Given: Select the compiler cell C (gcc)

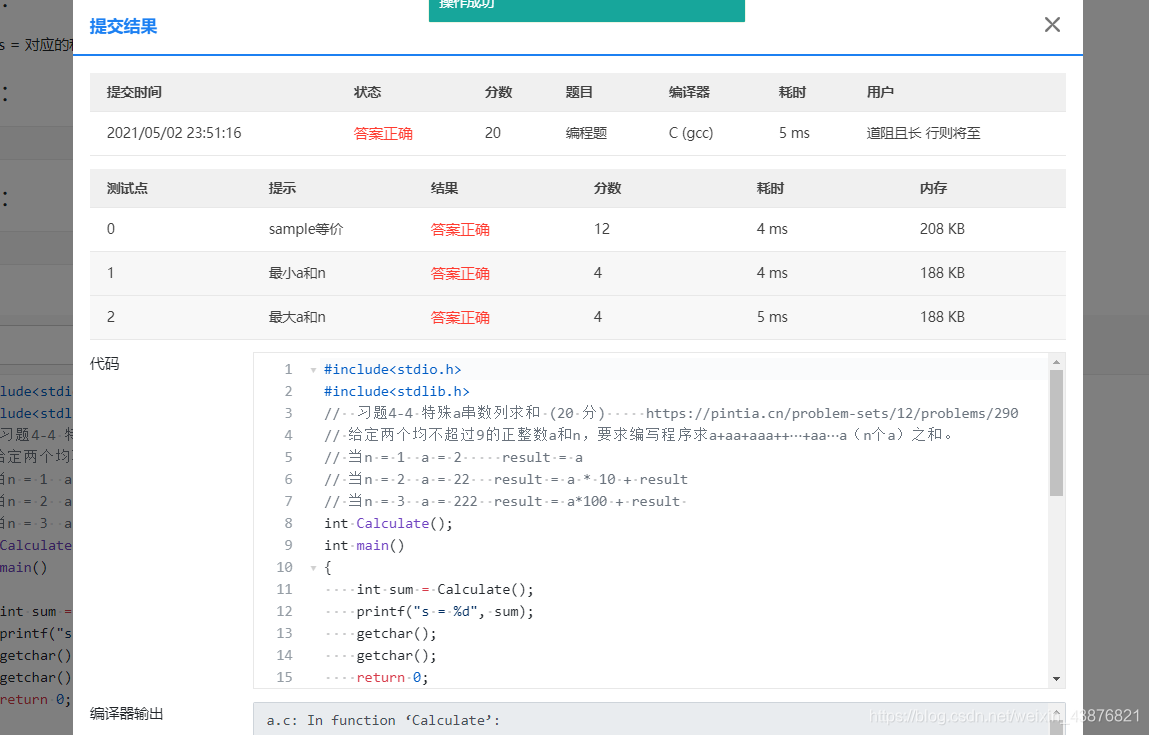Looking at the screenshot, I should point(690,131).
